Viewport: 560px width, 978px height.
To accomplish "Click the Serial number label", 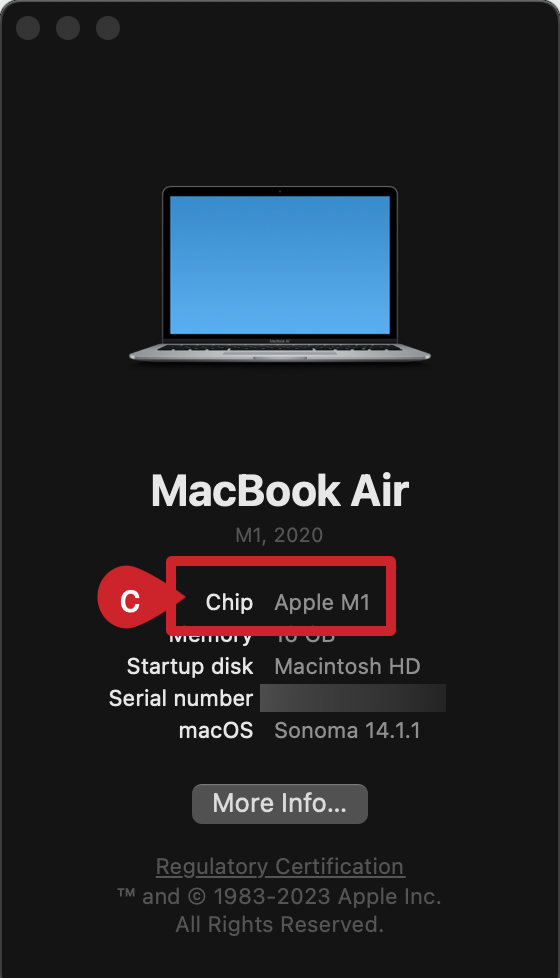I will tap(181, 698).
